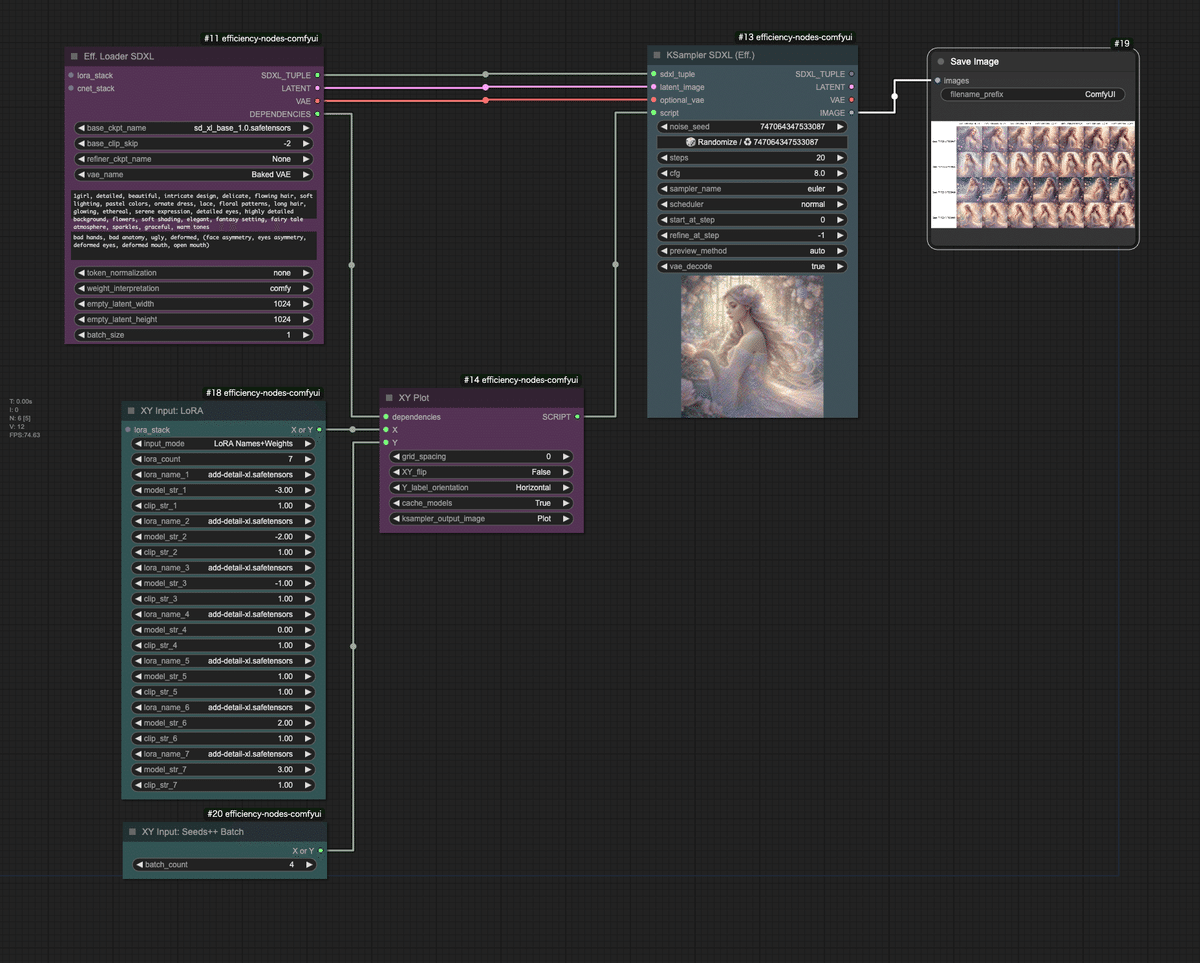The width and height of the screenshot is (1200, 963).
Task: Click the empty_latent_width 1024 field
Action: [x=194, y=304]
